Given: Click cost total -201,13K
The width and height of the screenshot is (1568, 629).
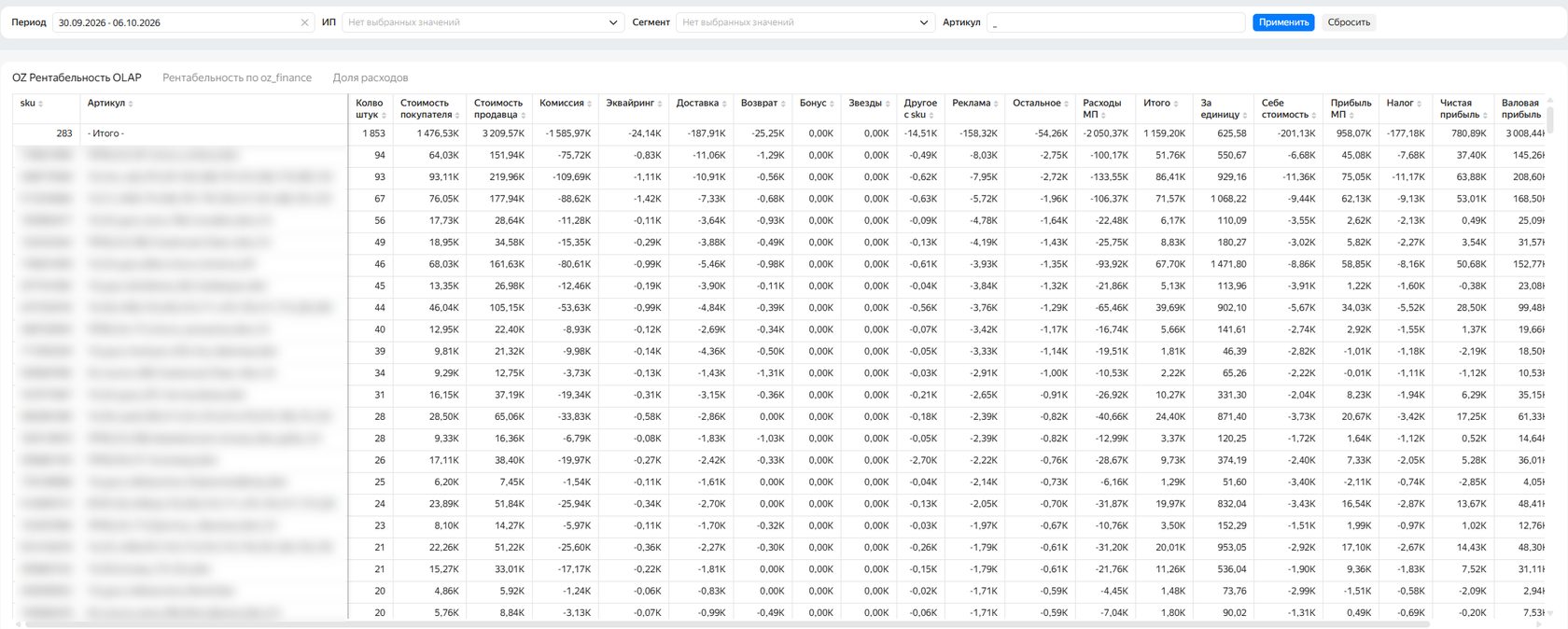Looking at the screenshot, I should point(1296,133).
